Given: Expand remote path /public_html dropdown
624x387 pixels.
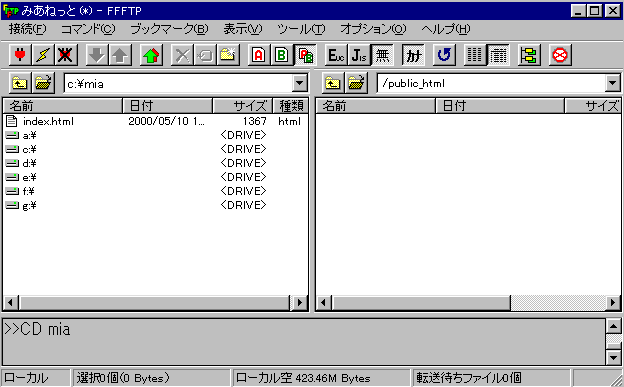Looking at the screenshot, I should tap(612, 83).
